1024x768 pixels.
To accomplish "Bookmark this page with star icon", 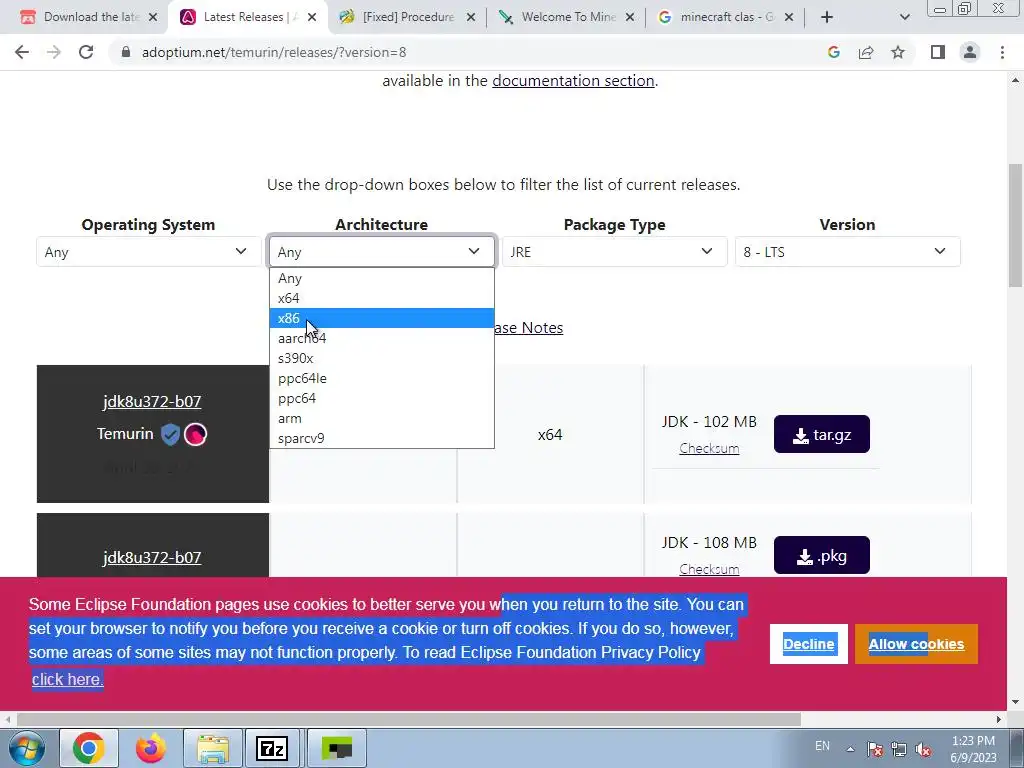I will point(898,52).
